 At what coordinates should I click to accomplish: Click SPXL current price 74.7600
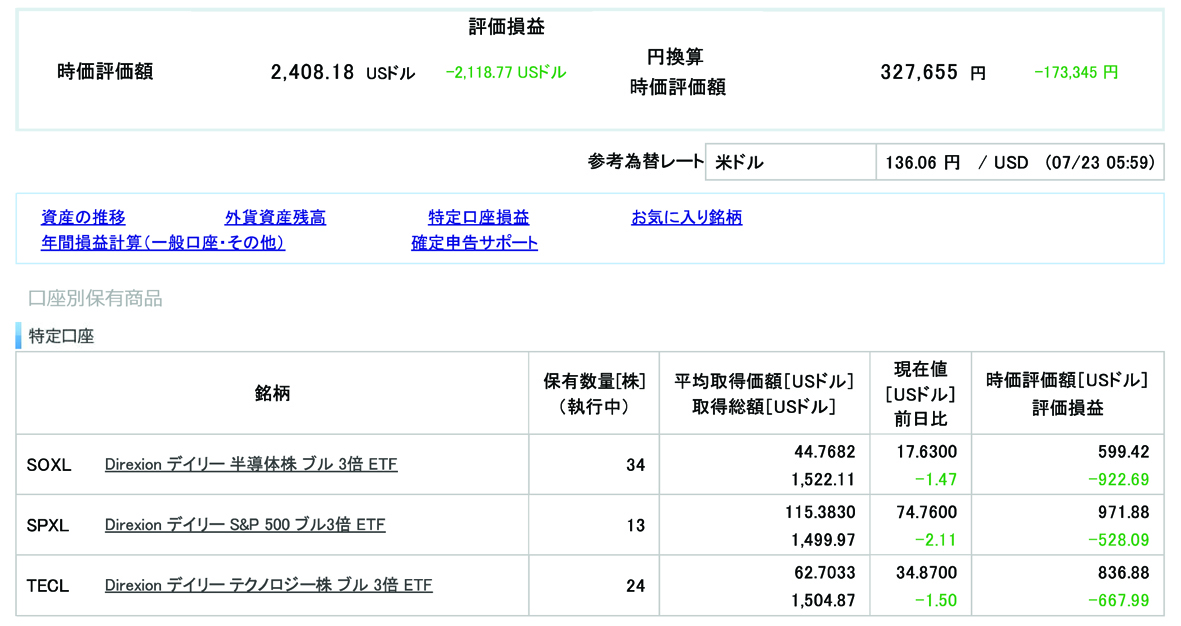pyautogui.click(x=926, y=512)
